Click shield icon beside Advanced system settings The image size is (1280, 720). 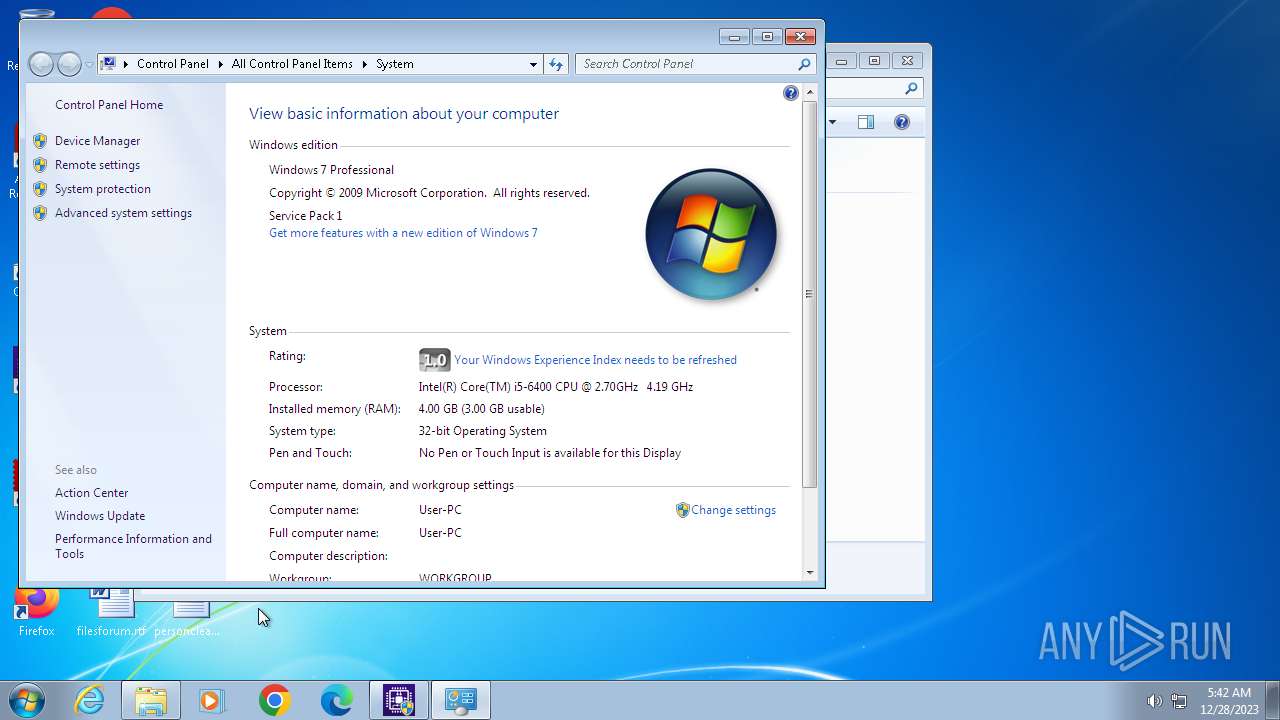click(x=40, y=213)
